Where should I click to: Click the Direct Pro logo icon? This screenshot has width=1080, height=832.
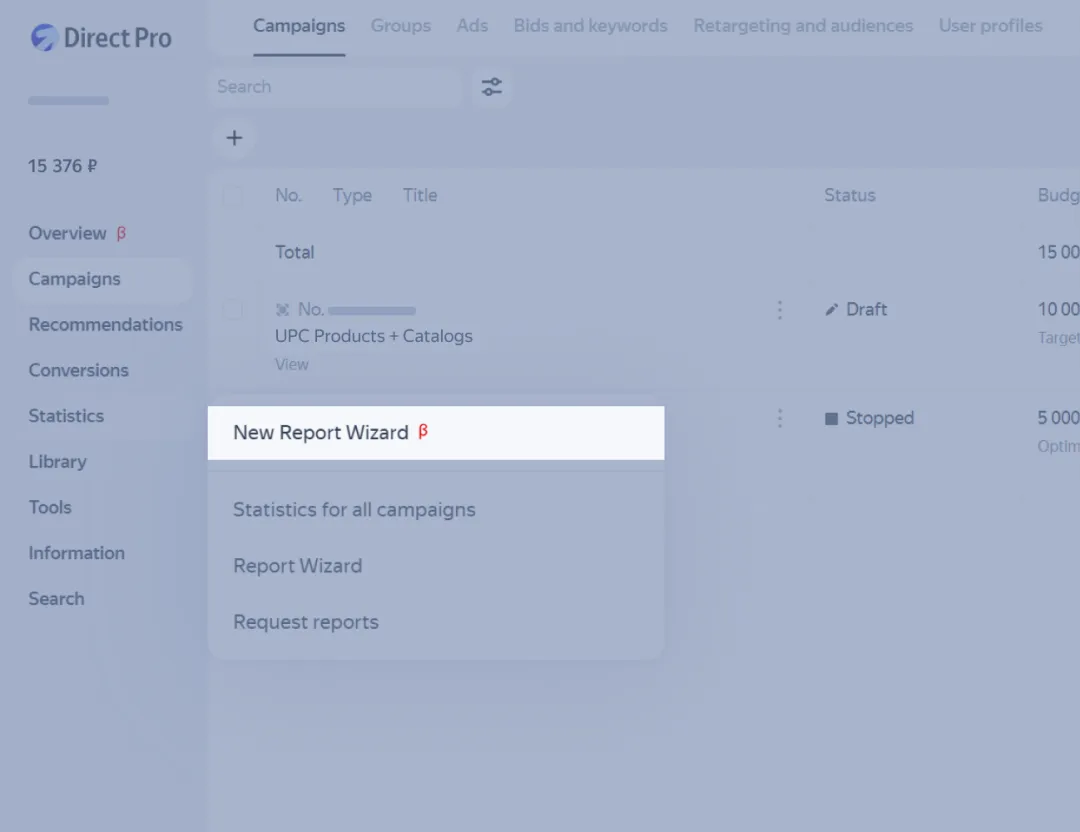[x=44, y=38]
